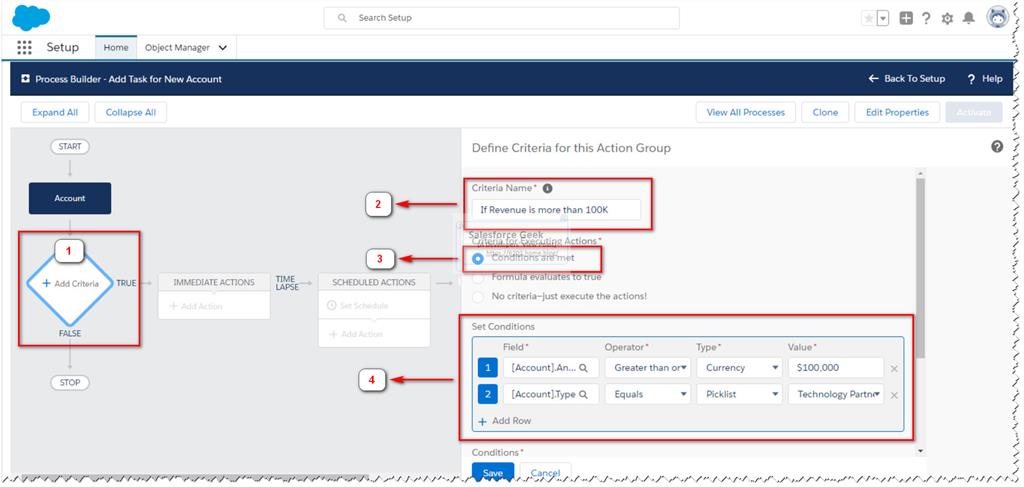Screen dimensions: 1024x487
Task: Click Expand All button
Action: pos(55,112)
